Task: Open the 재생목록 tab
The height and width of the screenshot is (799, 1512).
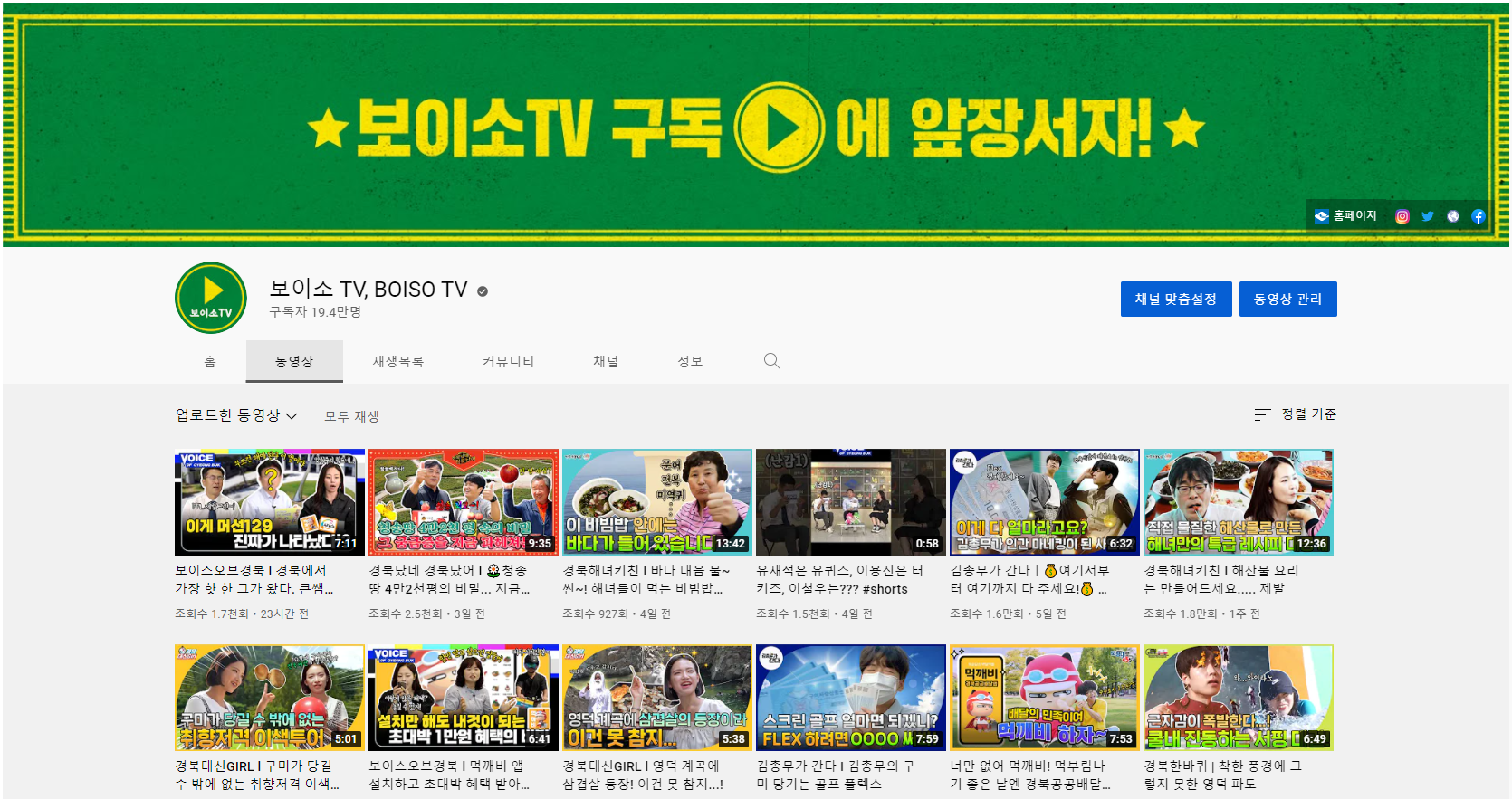Action: click(x=397, y=361)
